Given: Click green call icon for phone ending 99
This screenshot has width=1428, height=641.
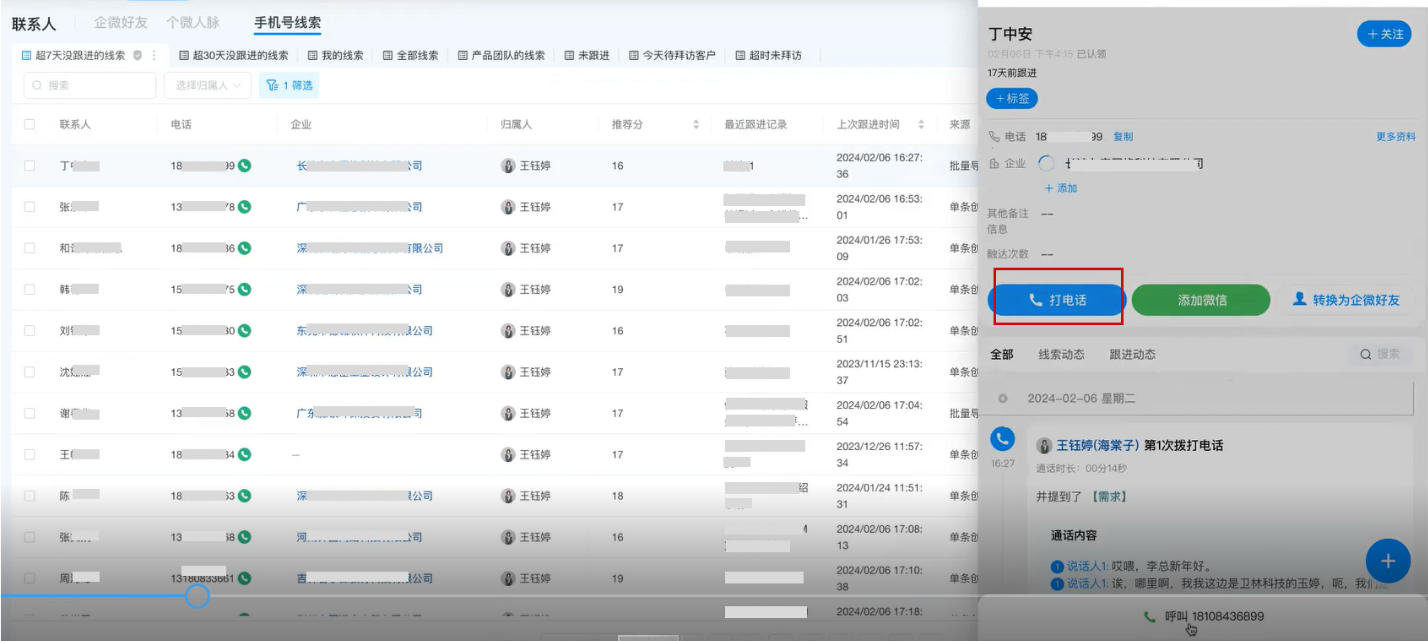Looking at the screenshot, I should pos(244,165).
